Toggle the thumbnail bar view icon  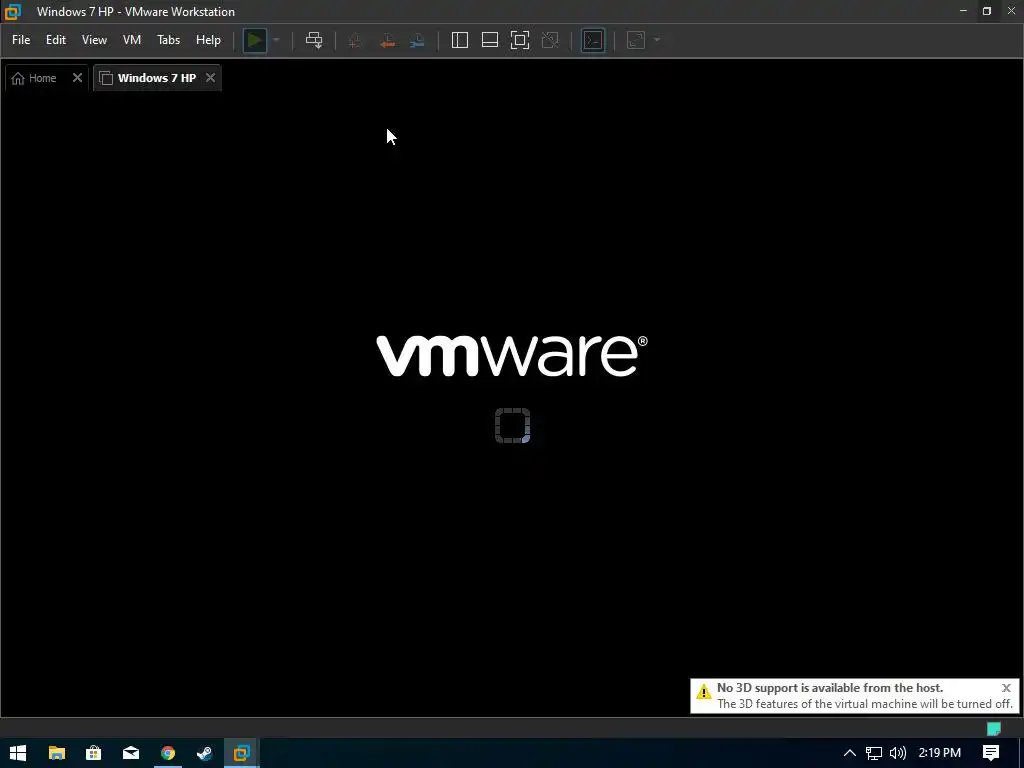pos(490,40)
